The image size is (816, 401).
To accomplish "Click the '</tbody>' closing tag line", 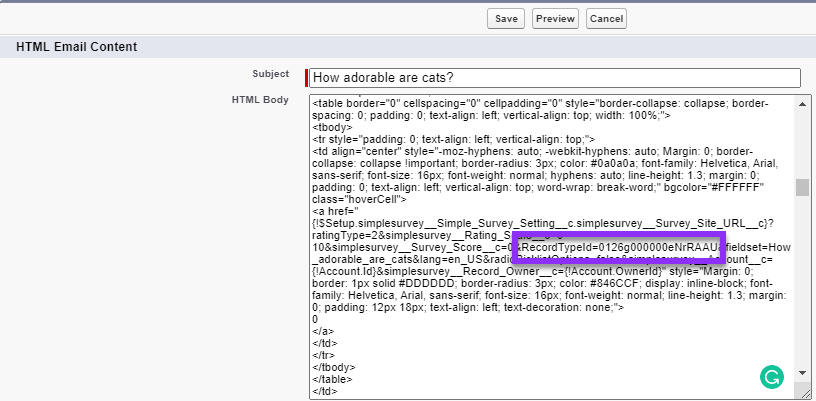I will (334, 367).
